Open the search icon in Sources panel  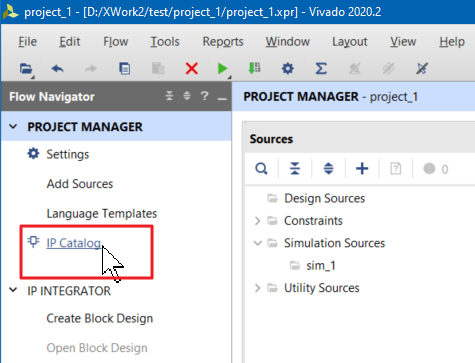261,169
